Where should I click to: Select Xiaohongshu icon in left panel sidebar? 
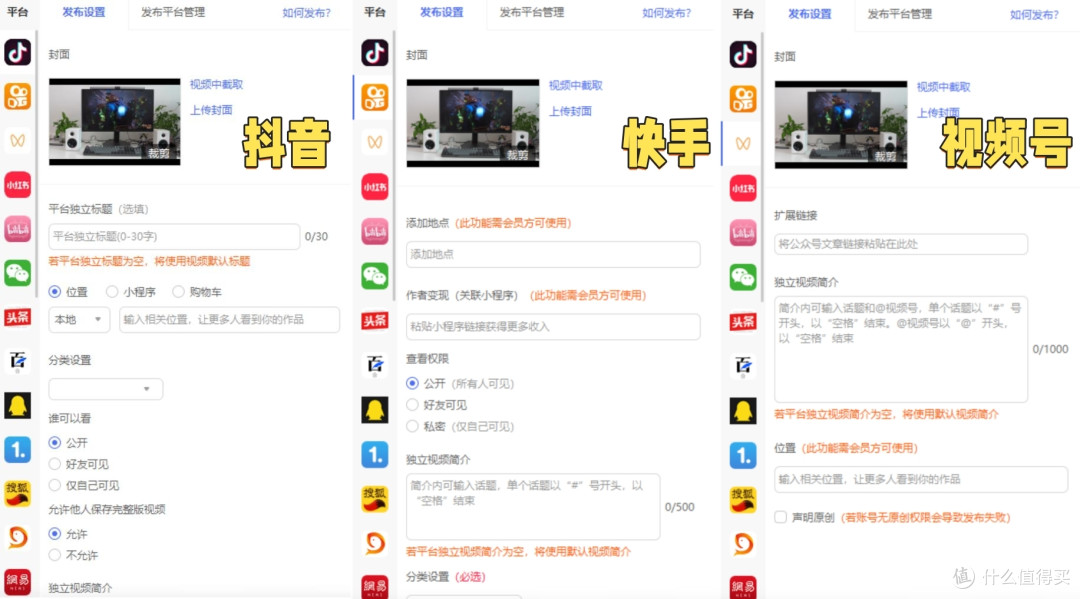[x=18, y=185]
